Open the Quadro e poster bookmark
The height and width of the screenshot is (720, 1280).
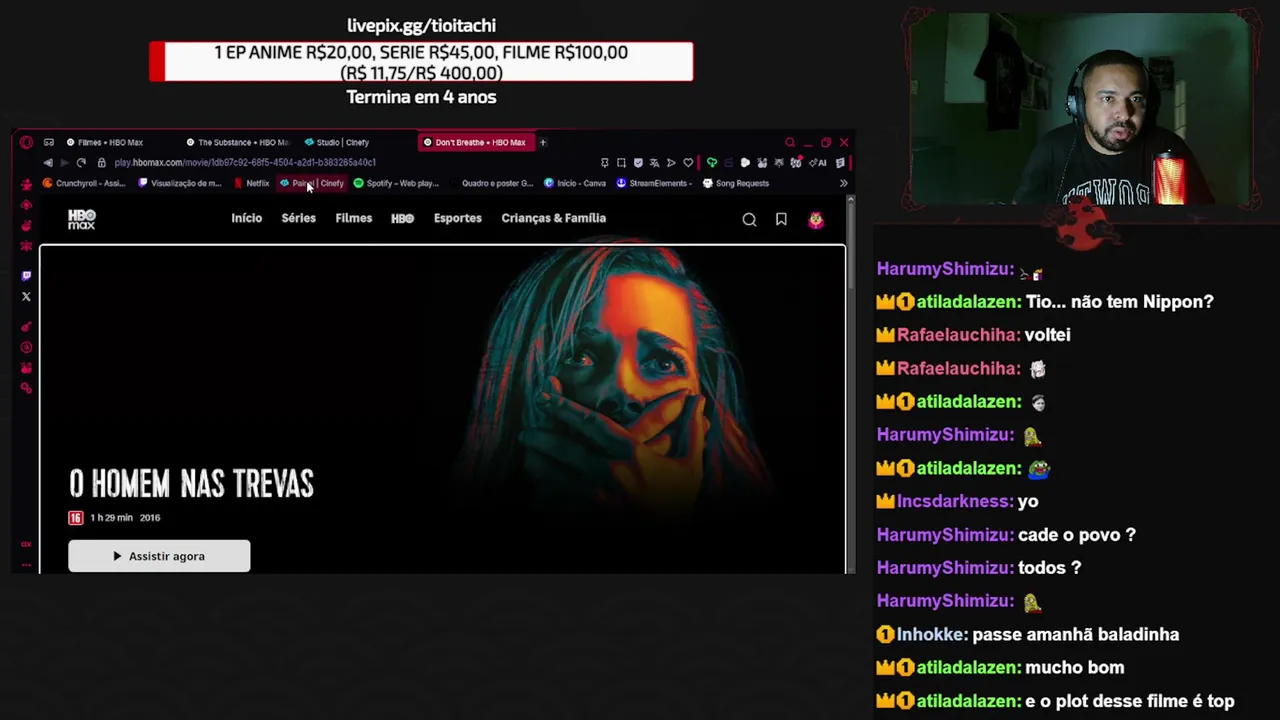point(491,183)
